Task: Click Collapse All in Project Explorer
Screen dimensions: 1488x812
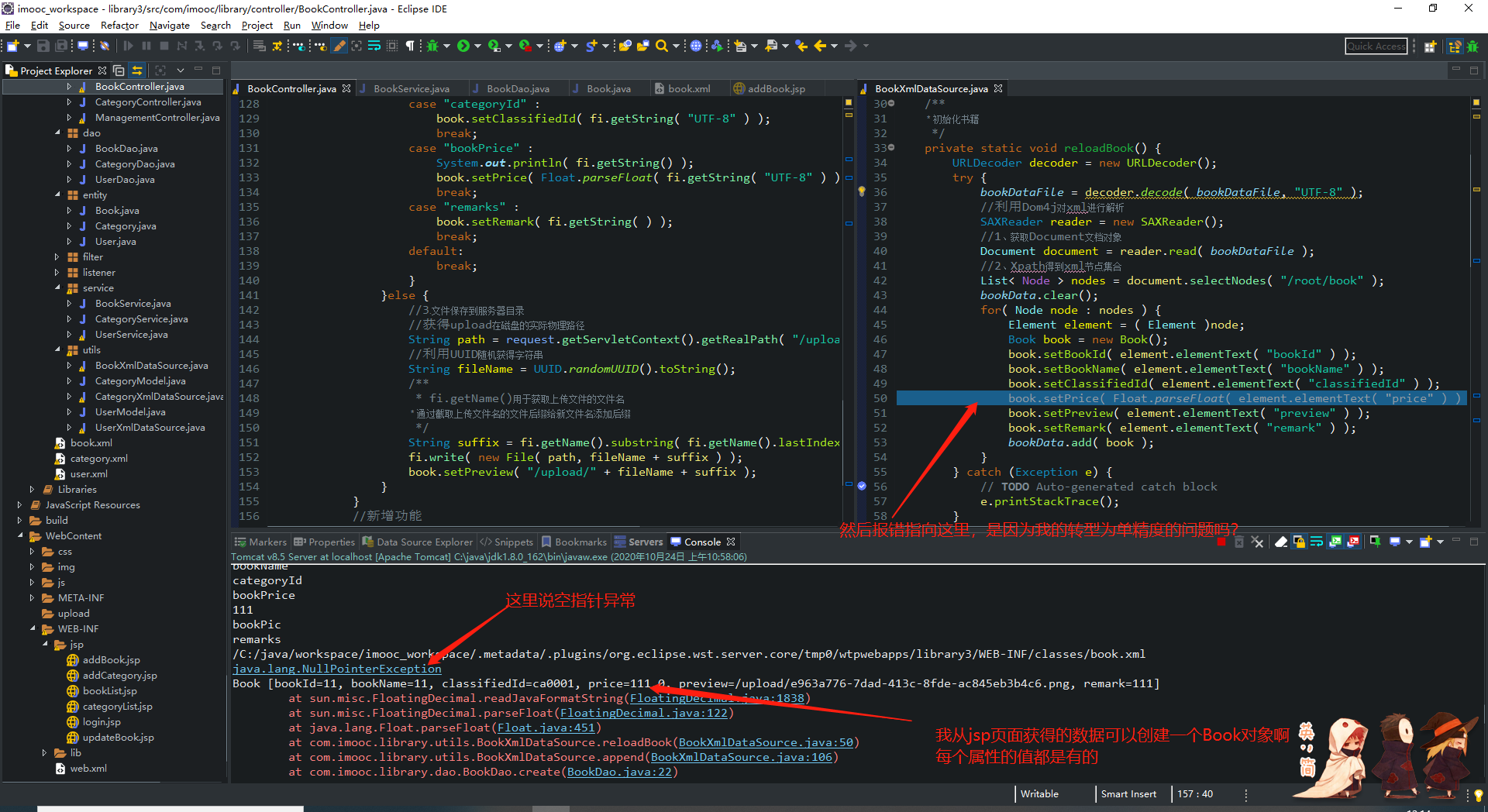Action: (119, 71)
